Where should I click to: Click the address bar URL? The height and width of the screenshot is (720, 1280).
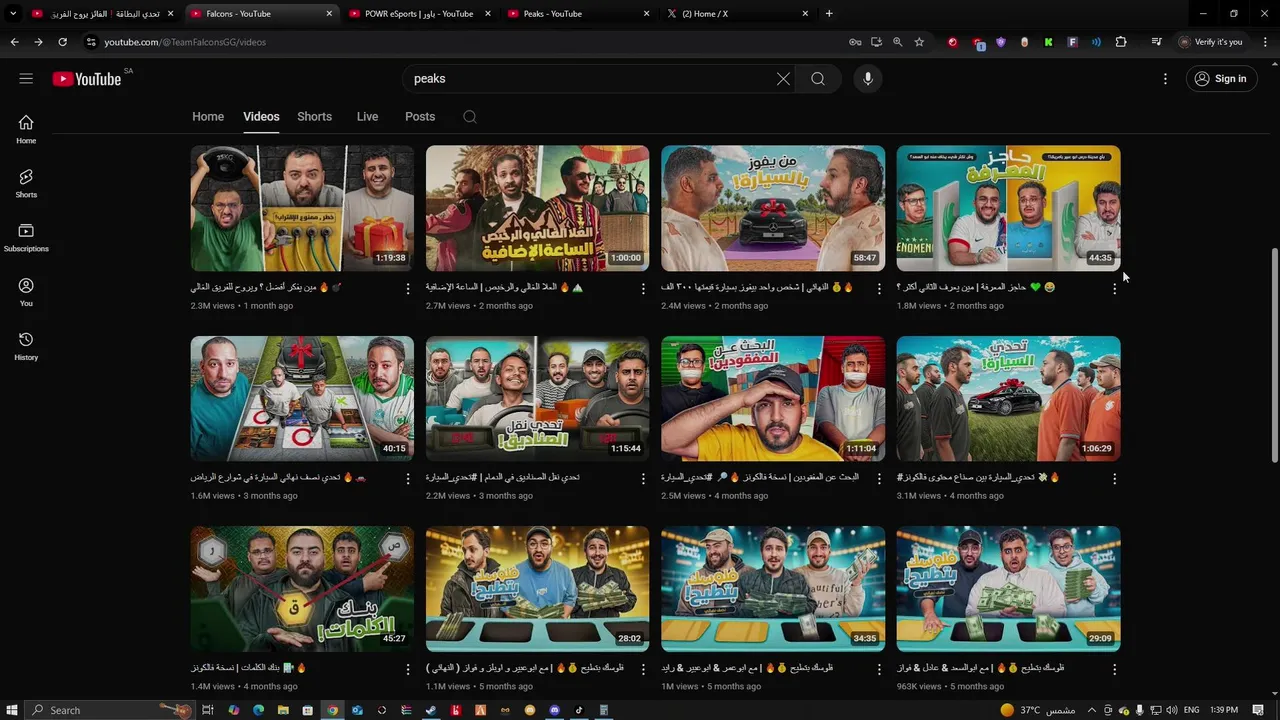[185, 42]
